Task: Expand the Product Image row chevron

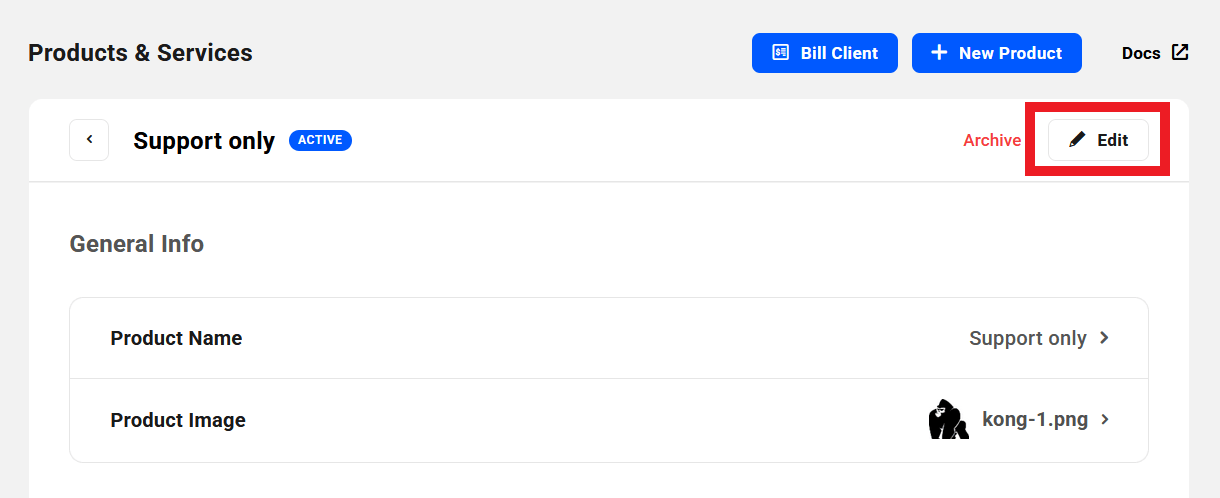Action: click(1105, 420)
